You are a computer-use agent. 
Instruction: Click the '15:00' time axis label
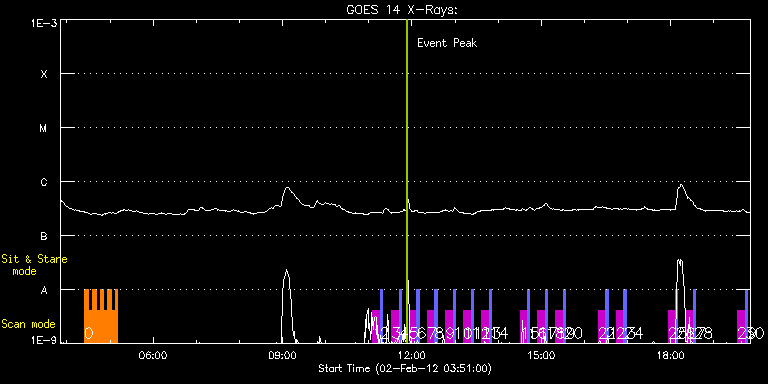541,356
